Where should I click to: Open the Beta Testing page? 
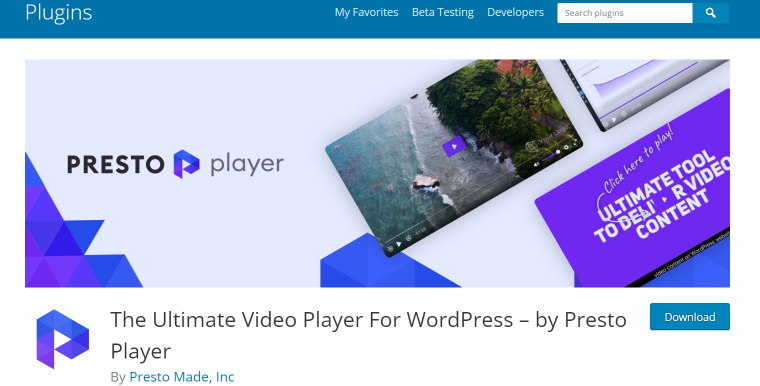coord(443,13)
